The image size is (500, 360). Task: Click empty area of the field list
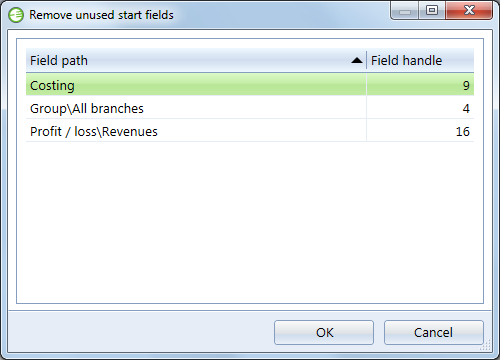[x=250, y=222]
